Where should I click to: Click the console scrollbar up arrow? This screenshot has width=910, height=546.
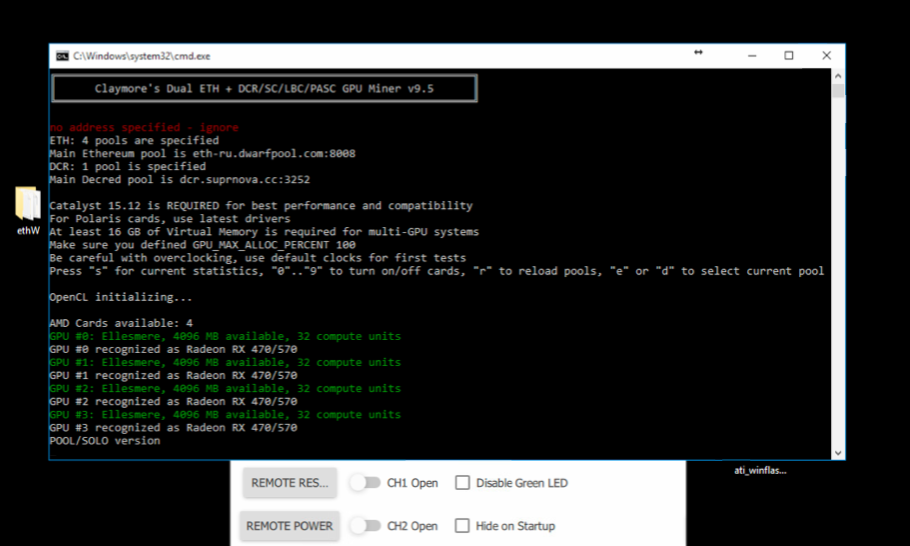[x=838, y=76]
